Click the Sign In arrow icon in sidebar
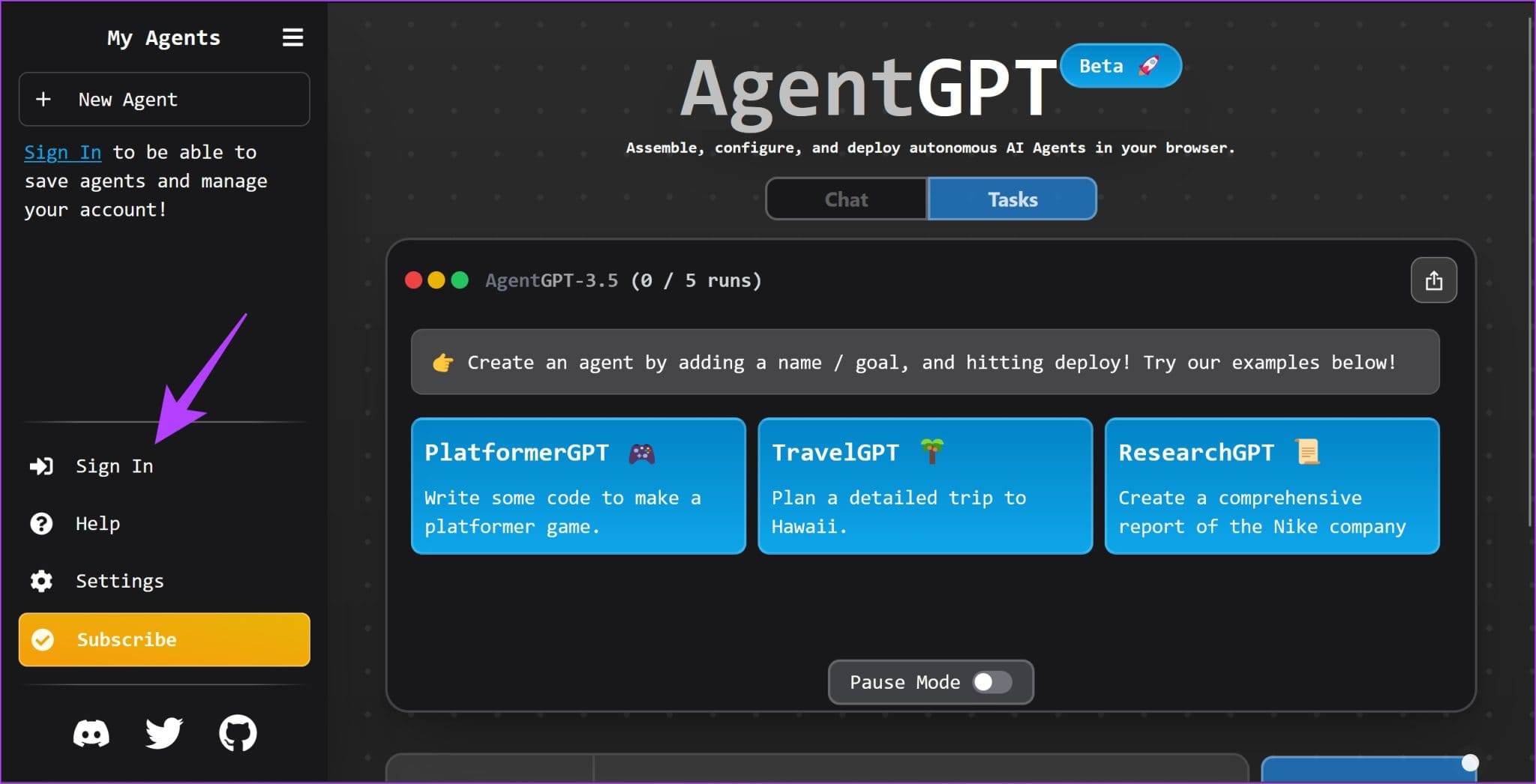The width and height of the screenshot is (1536, 784). click(x=41, y=466)
